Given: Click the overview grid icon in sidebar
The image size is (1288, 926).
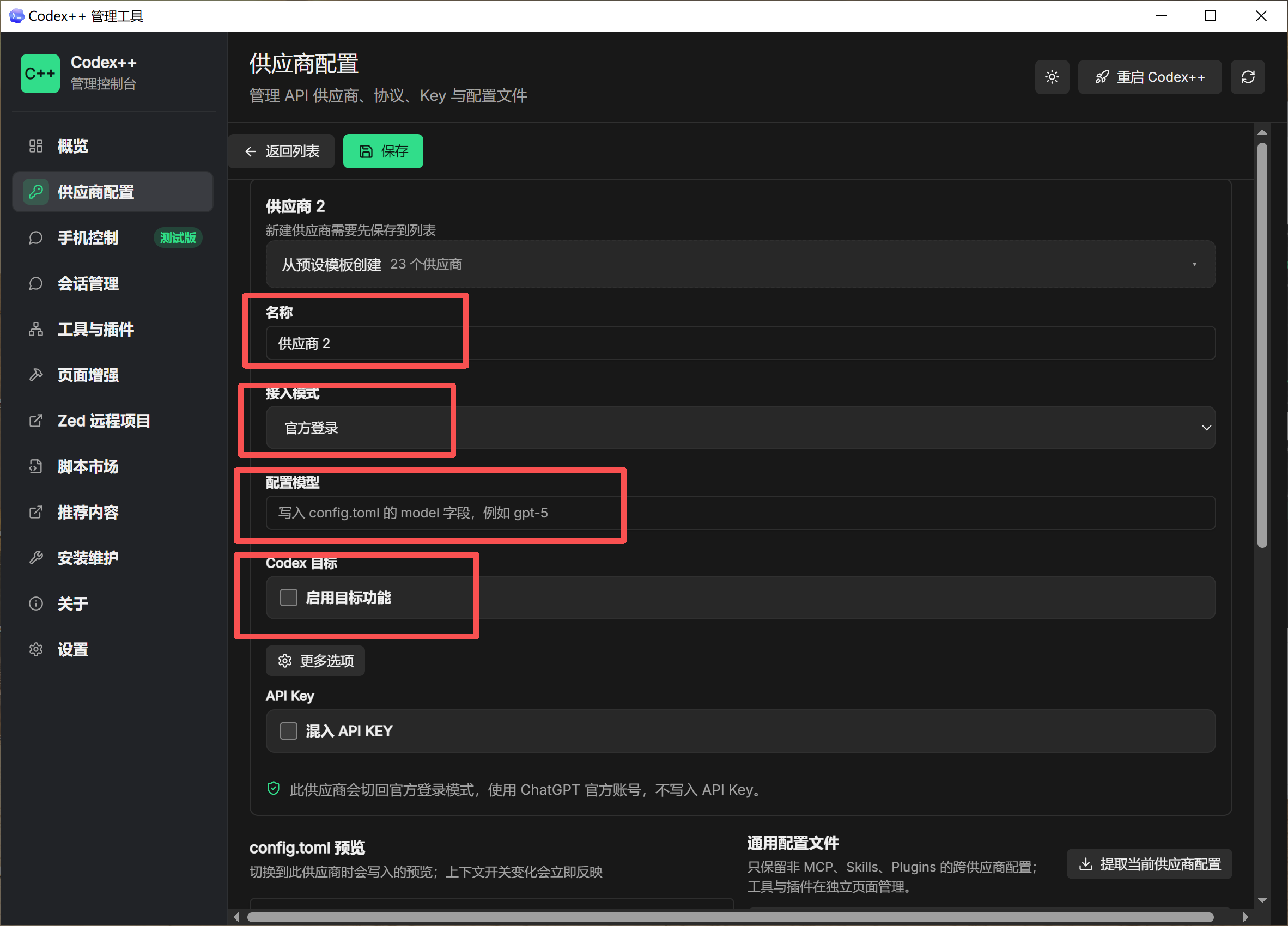Looking at the screenshot, I should tap(36, 146).
